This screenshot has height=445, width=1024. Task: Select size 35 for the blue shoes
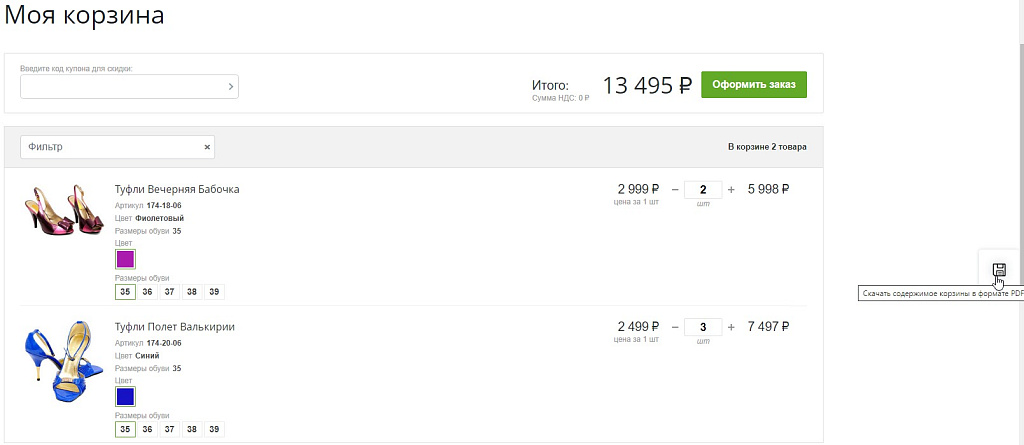[125, 429]
